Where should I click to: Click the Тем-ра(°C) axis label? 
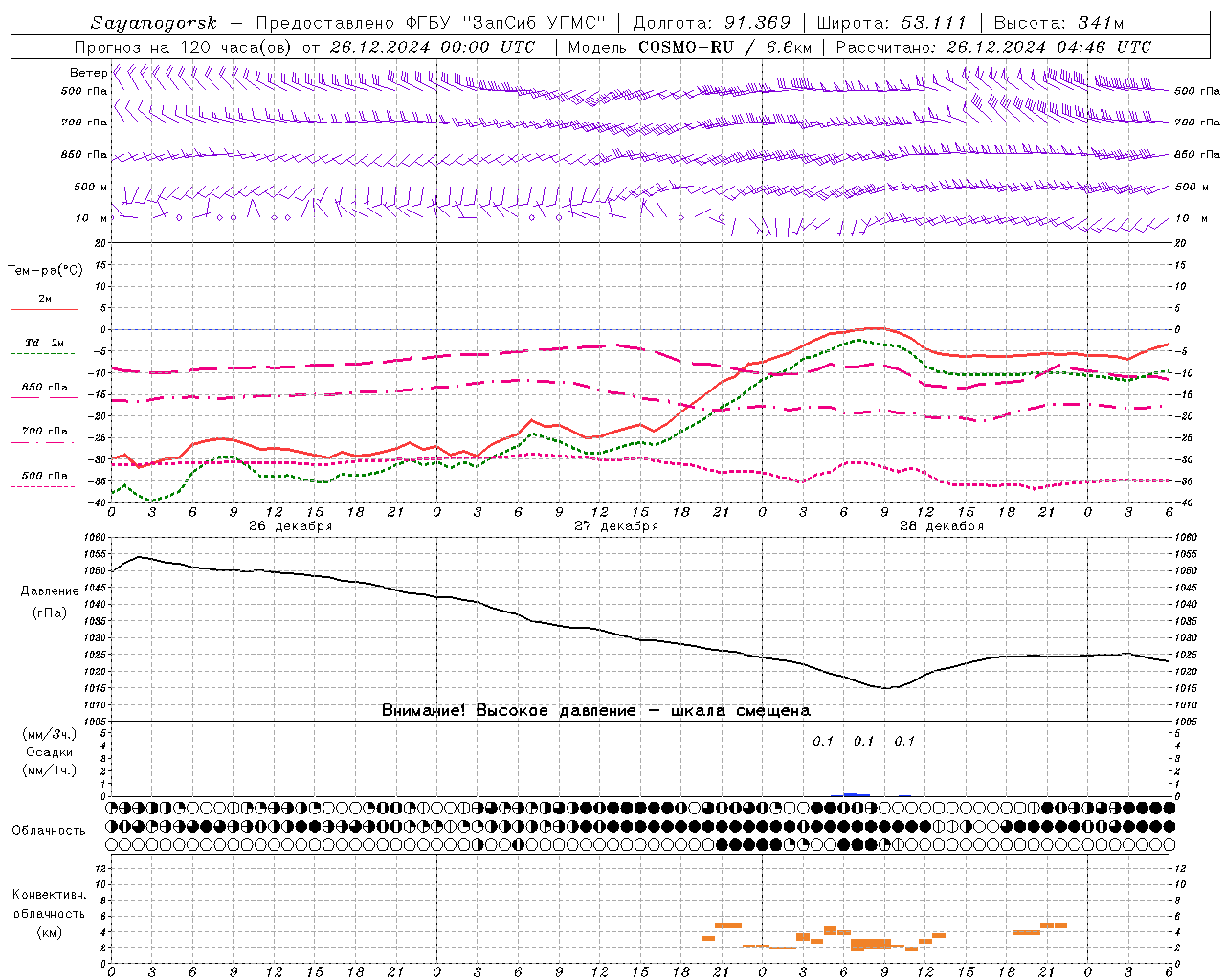tap(45, 271)
